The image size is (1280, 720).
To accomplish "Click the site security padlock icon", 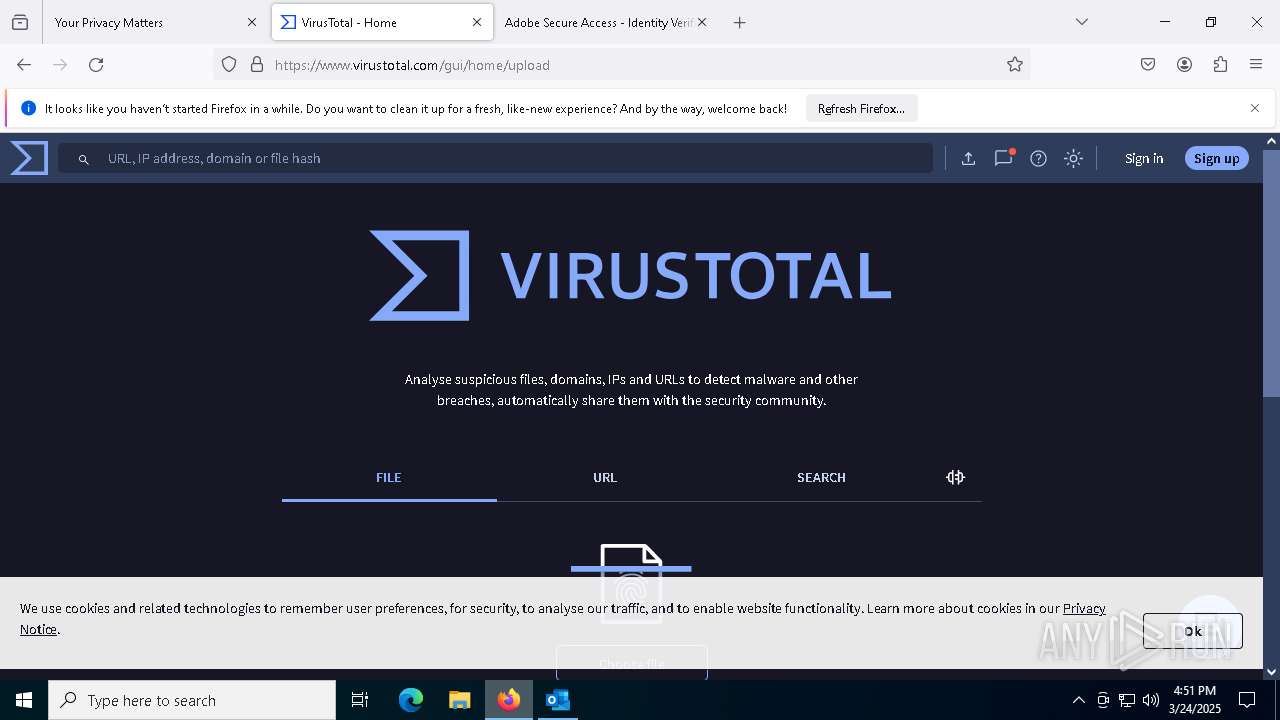I will [x=257, y=65].
